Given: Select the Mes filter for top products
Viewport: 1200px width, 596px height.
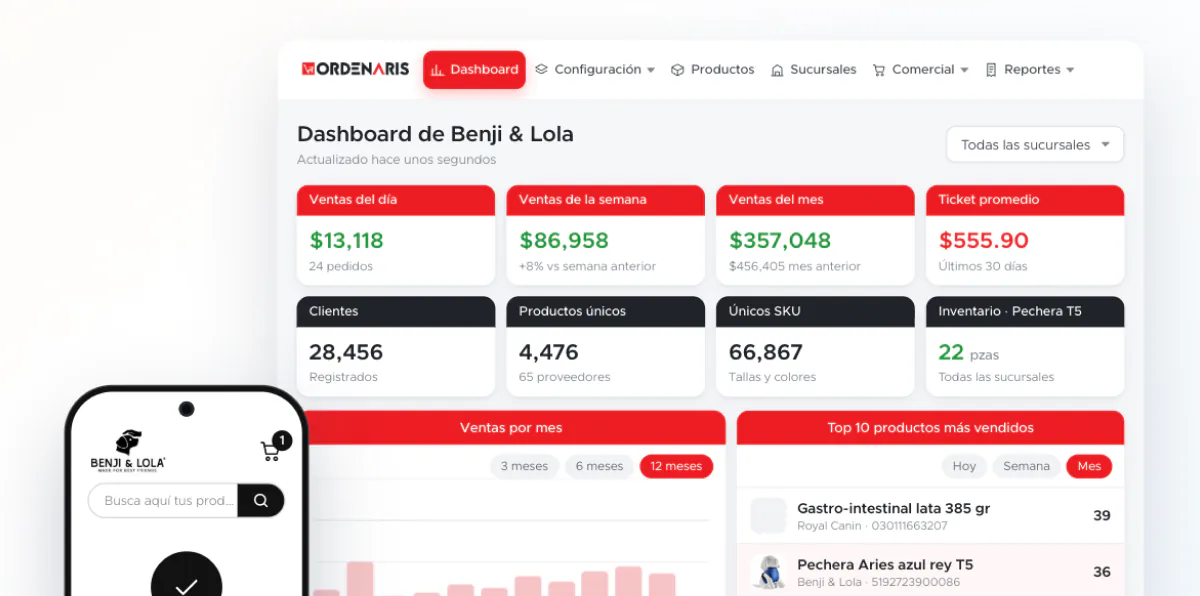Looking at the screenshot, I should 1089,466.
